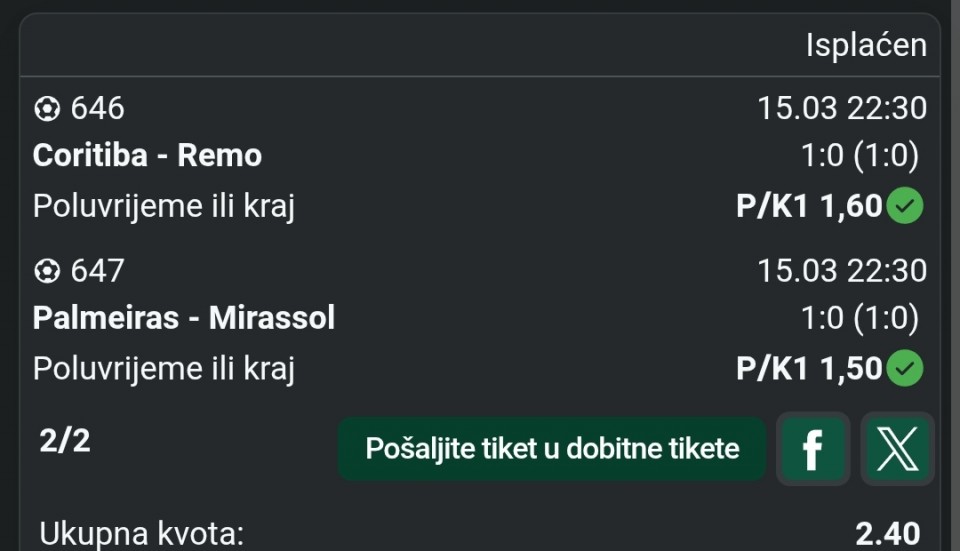Open the Coritiba - Remo match
Screen dimensions: 960x551
147,155
